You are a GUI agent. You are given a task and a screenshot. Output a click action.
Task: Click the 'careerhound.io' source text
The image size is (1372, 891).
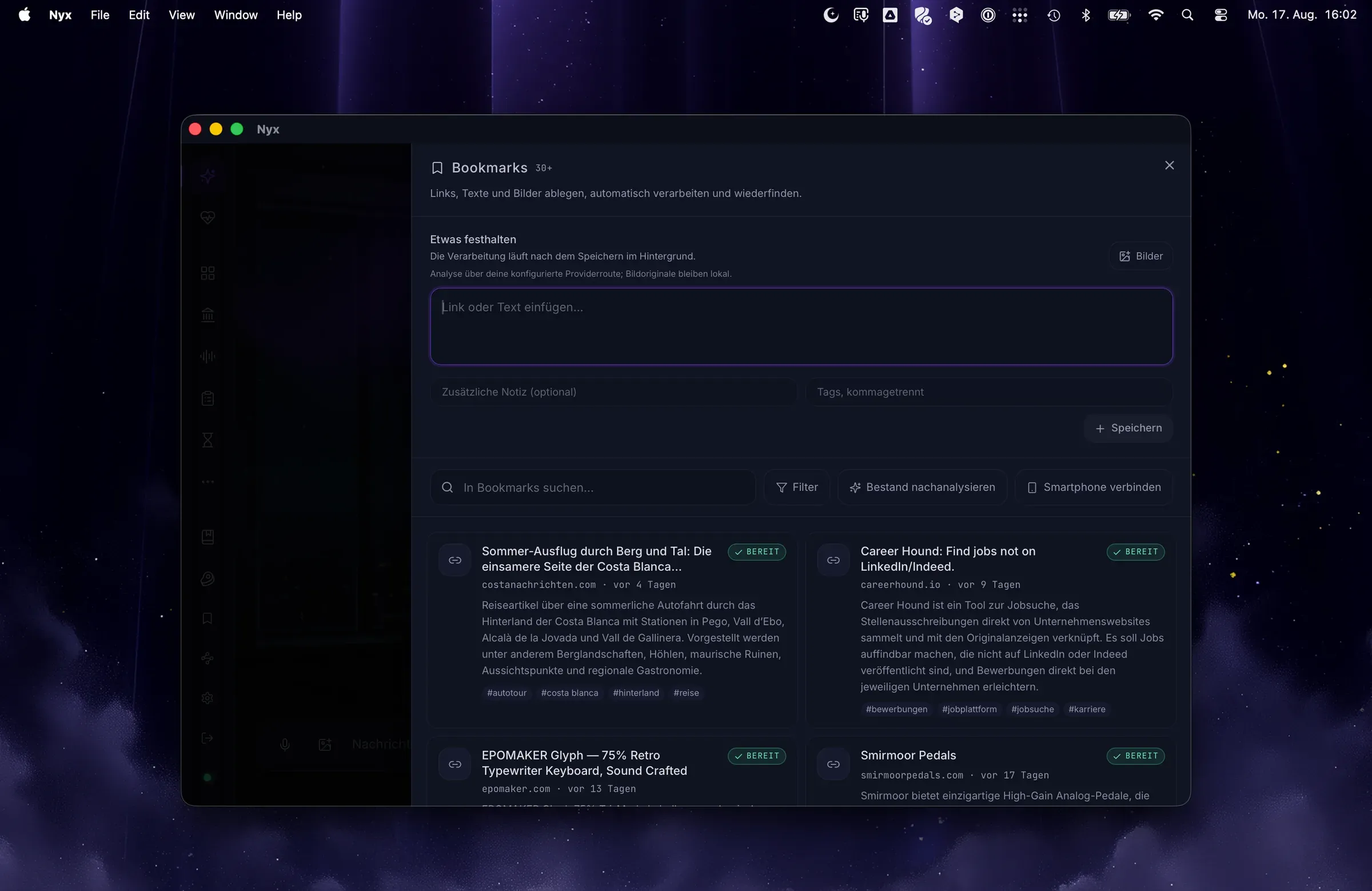coord(900,585)
